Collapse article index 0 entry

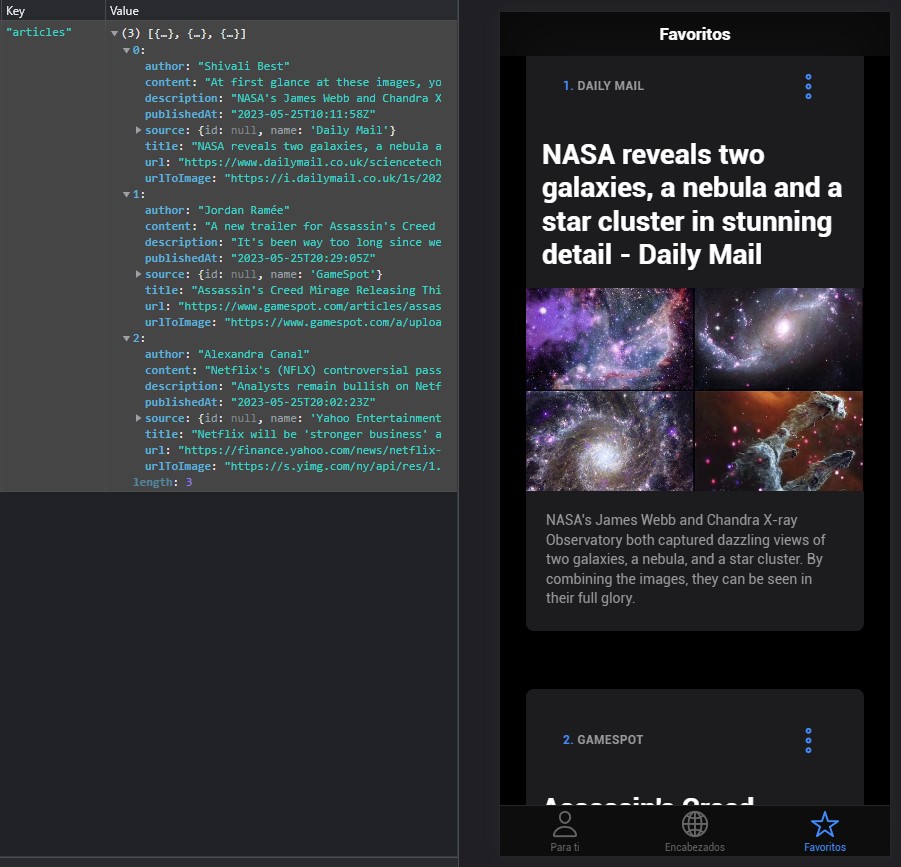coord(126,51)
